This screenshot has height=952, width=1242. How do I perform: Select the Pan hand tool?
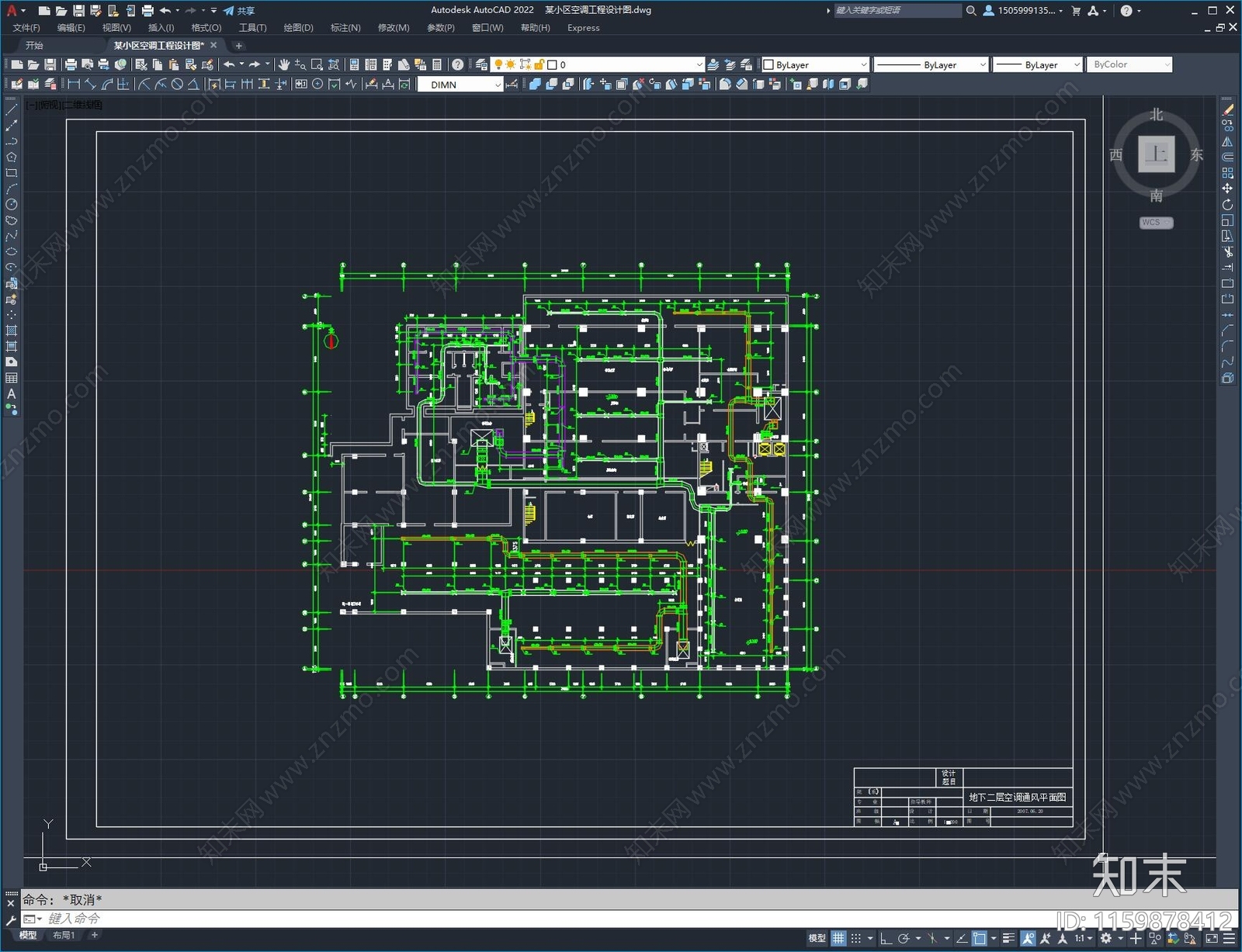tap(284, 65)
